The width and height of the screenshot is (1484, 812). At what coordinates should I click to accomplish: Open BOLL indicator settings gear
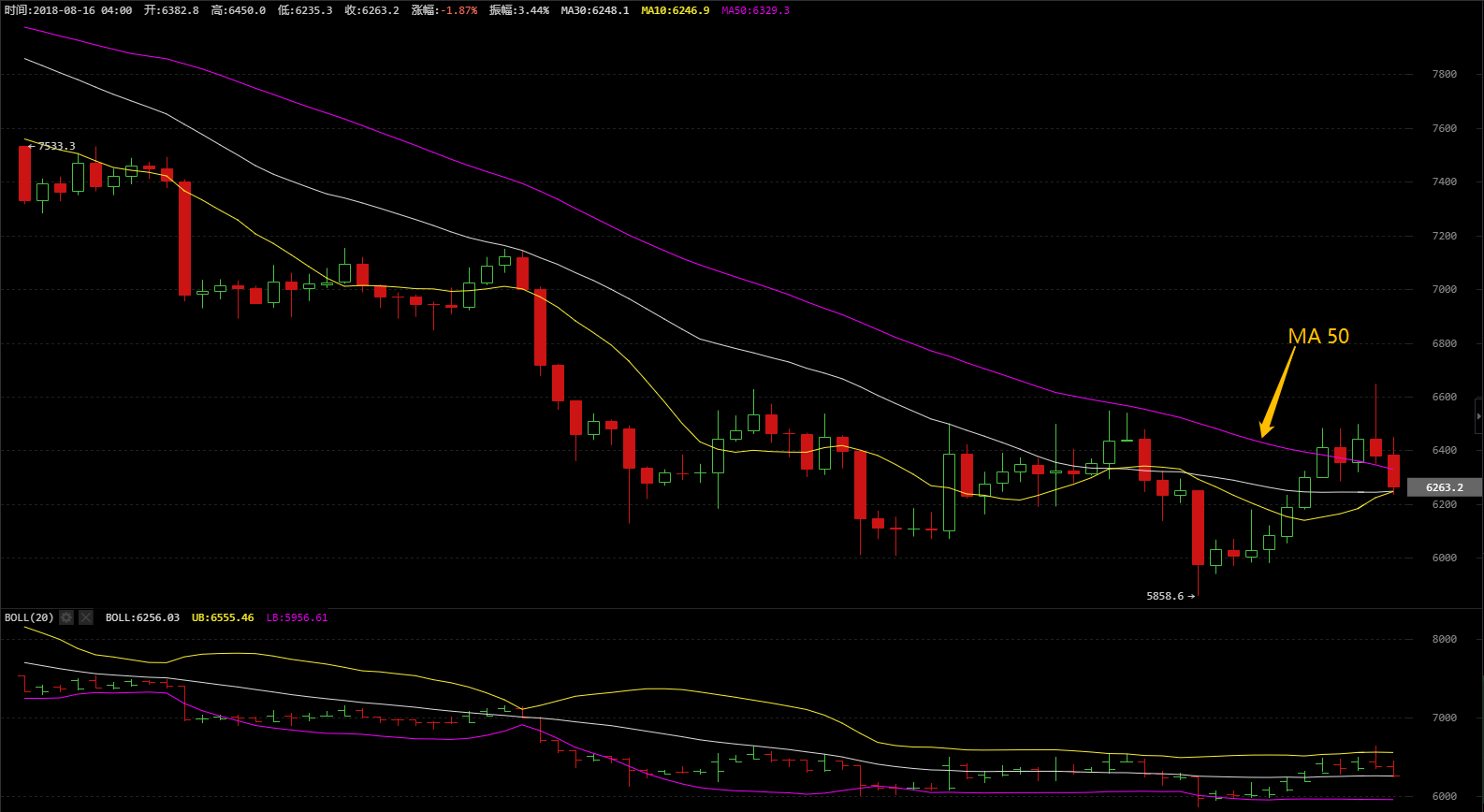(66, 617)
